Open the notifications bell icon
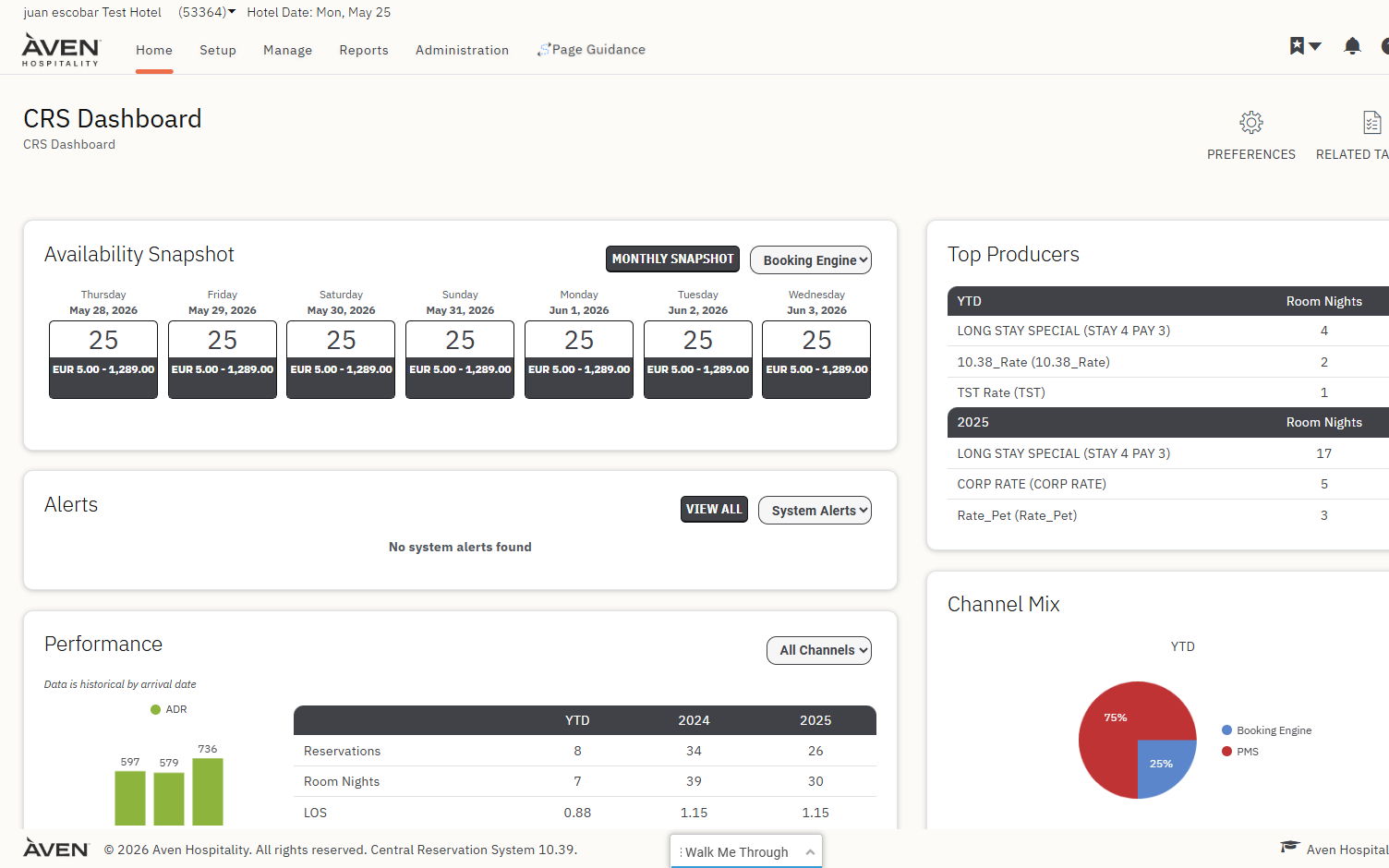Image resolution: width=1389 pixels, height=868 pixels. [x=1352, y=46]
